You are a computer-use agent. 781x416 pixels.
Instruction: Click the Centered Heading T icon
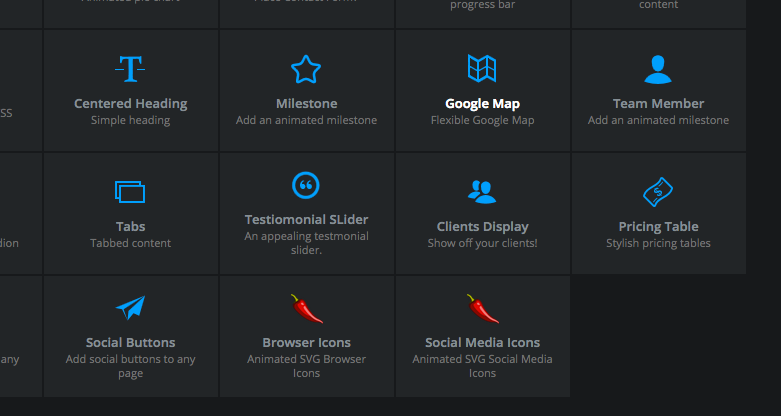[x=130, y=69]
